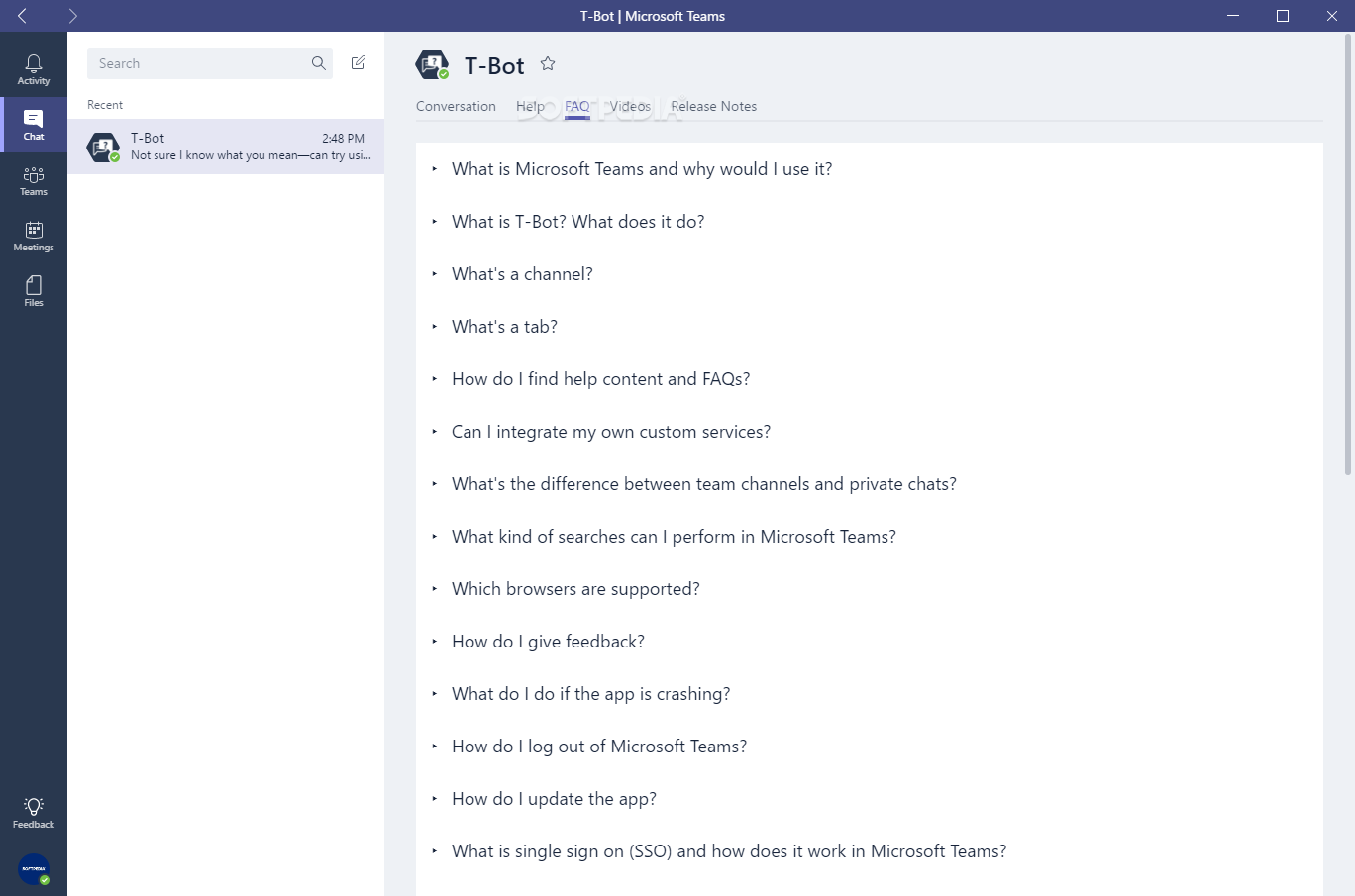The width and height of the screenshot is (1355, 896).
Task: Switch to the Videos tab
Action: coord(630,106)
